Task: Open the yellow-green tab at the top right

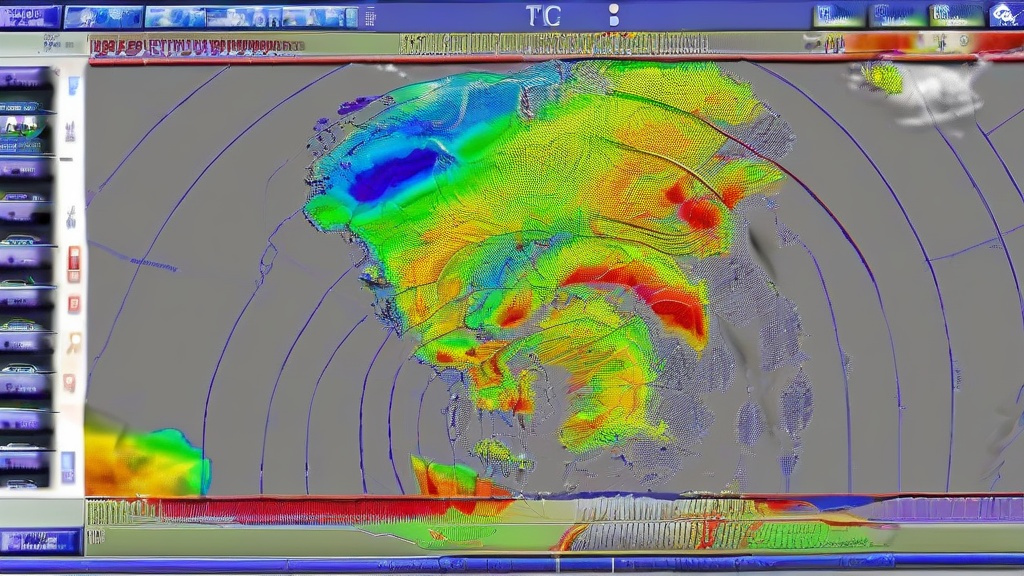Action: 955,15
